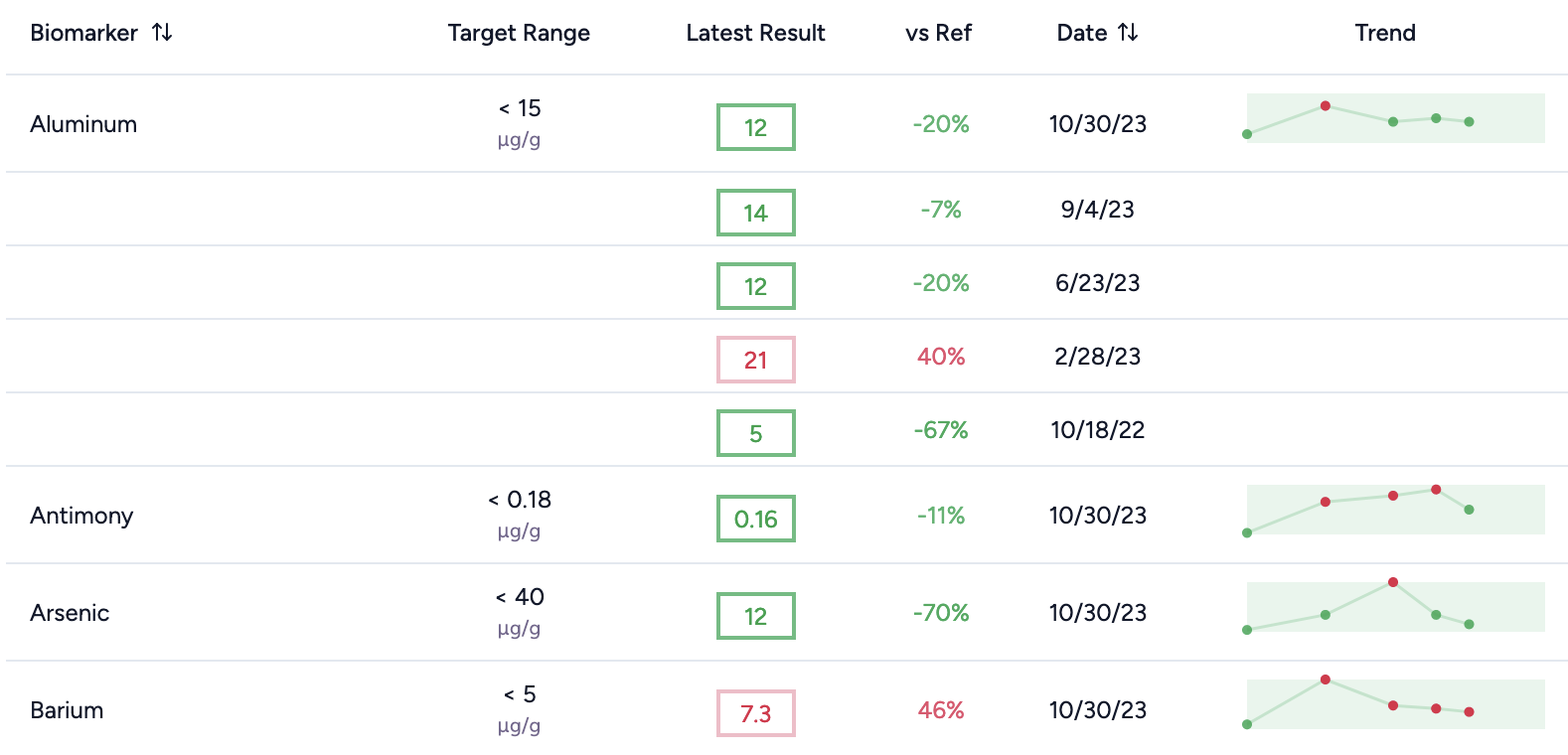
Task: Sort table by Biomarker column arrows
Action: pyautogui.click(x=162, y=33)
